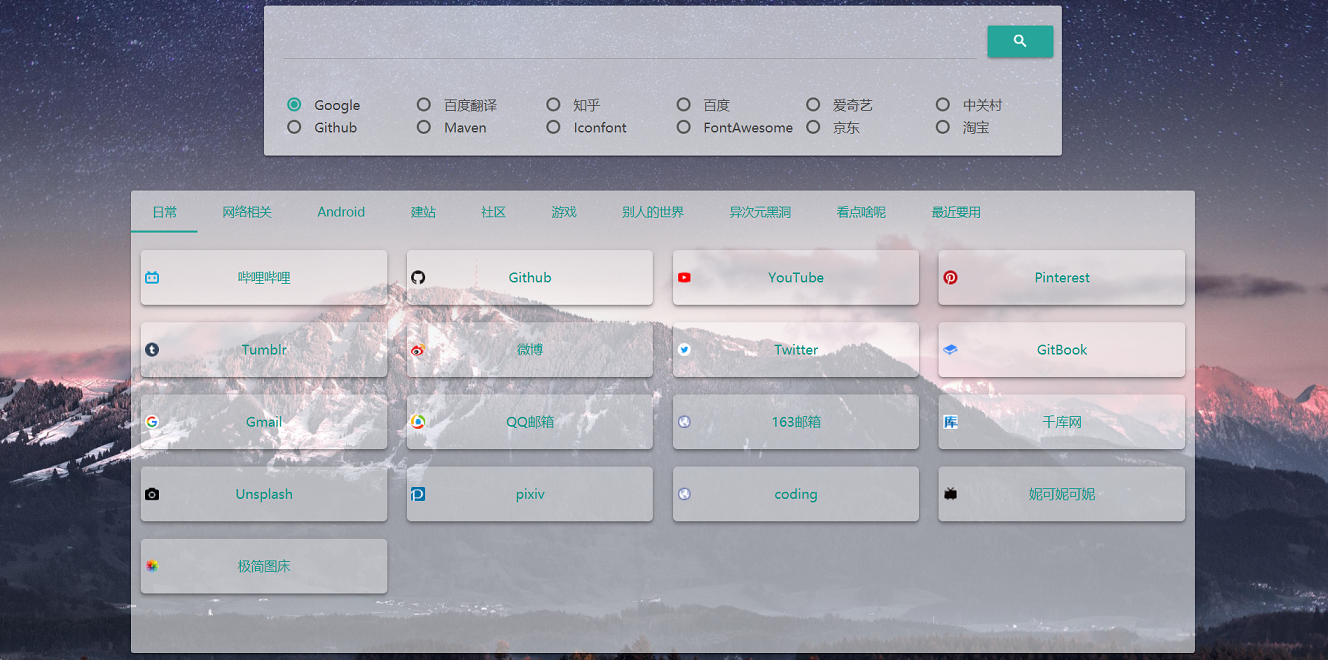Open the 极简图床 link

[x=264, y=565]
